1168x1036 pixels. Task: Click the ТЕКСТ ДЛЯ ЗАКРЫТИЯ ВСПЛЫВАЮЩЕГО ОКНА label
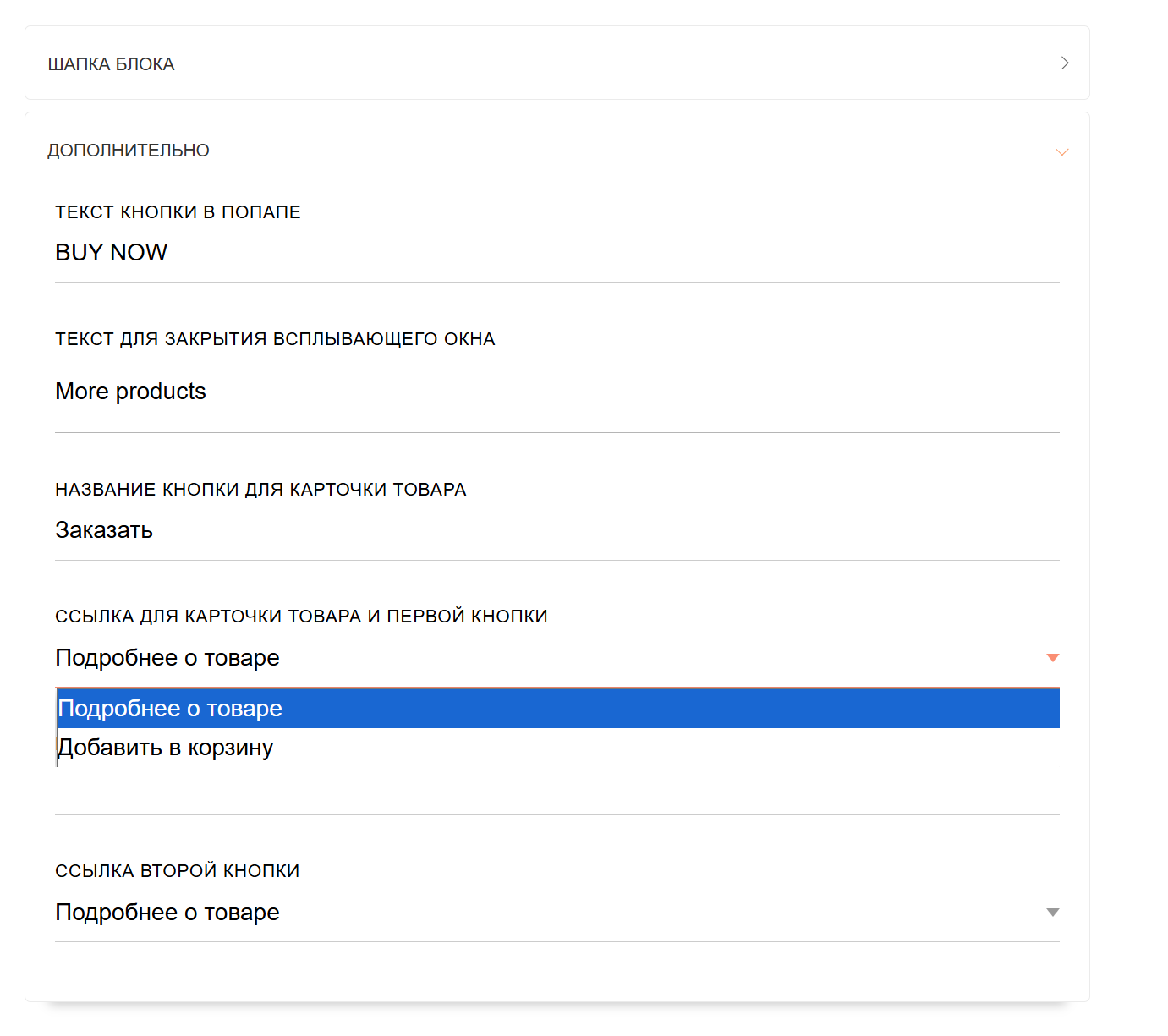pos(275,339)
